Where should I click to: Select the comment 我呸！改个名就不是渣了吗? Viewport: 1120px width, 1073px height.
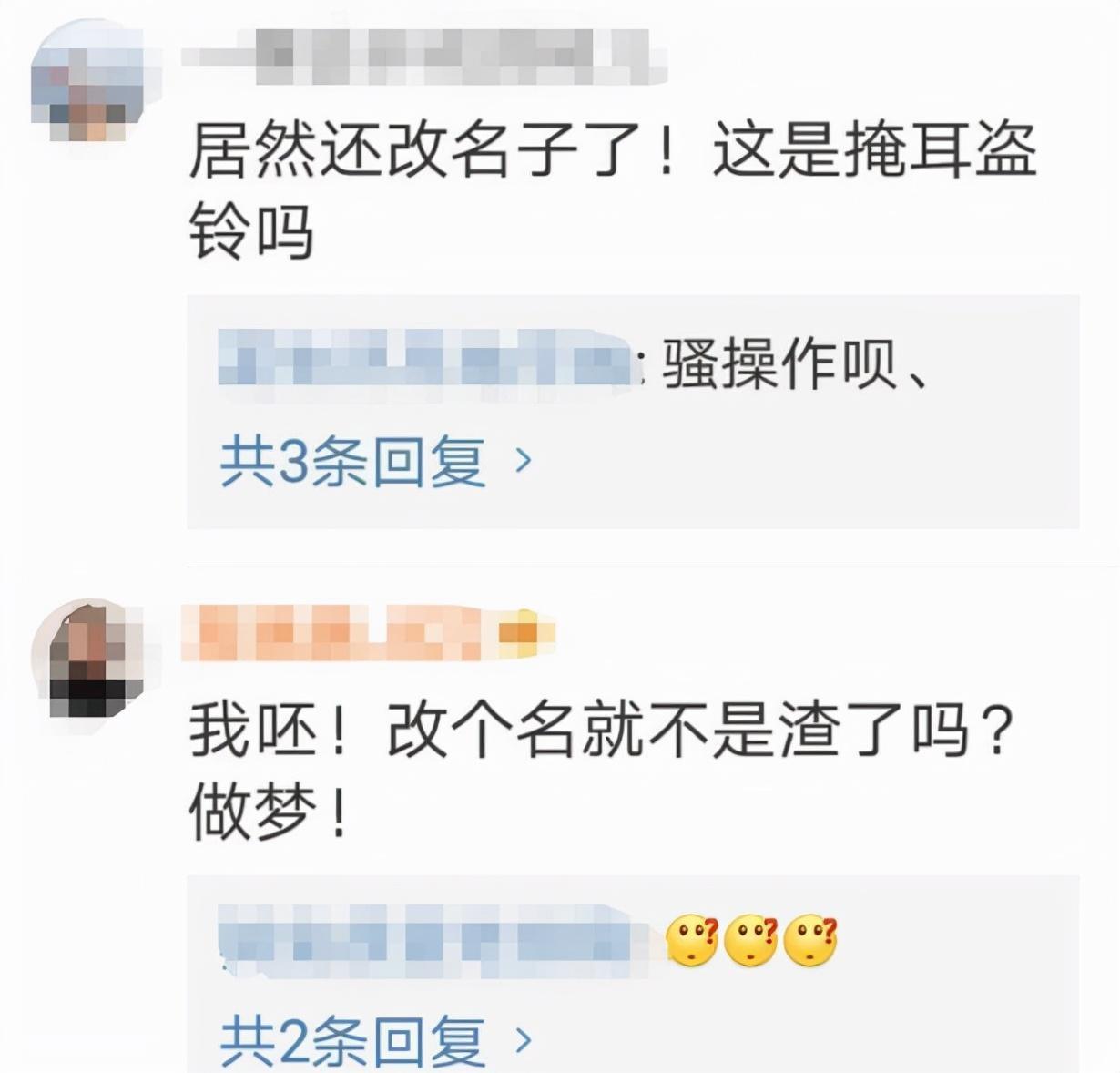tap(601, 772)
